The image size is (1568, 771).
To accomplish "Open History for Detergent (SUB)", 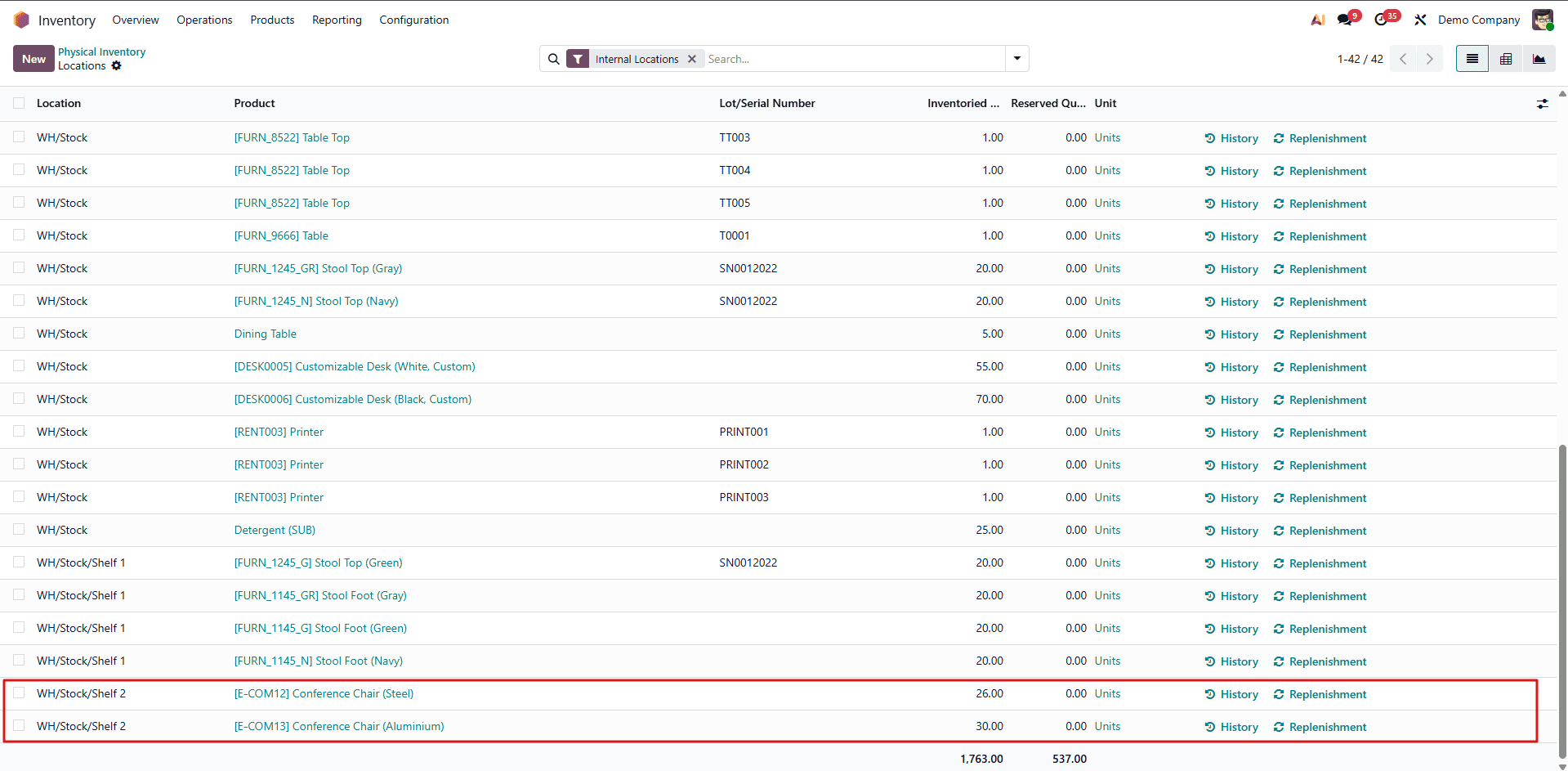I will (x=1239, y=530).
